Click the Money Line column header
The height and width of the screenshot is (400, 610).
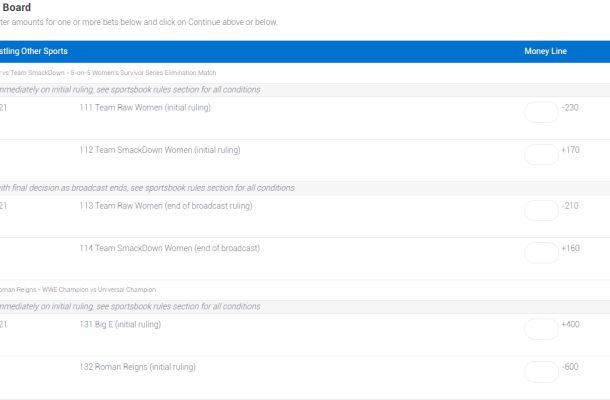[x=545, y=51]
